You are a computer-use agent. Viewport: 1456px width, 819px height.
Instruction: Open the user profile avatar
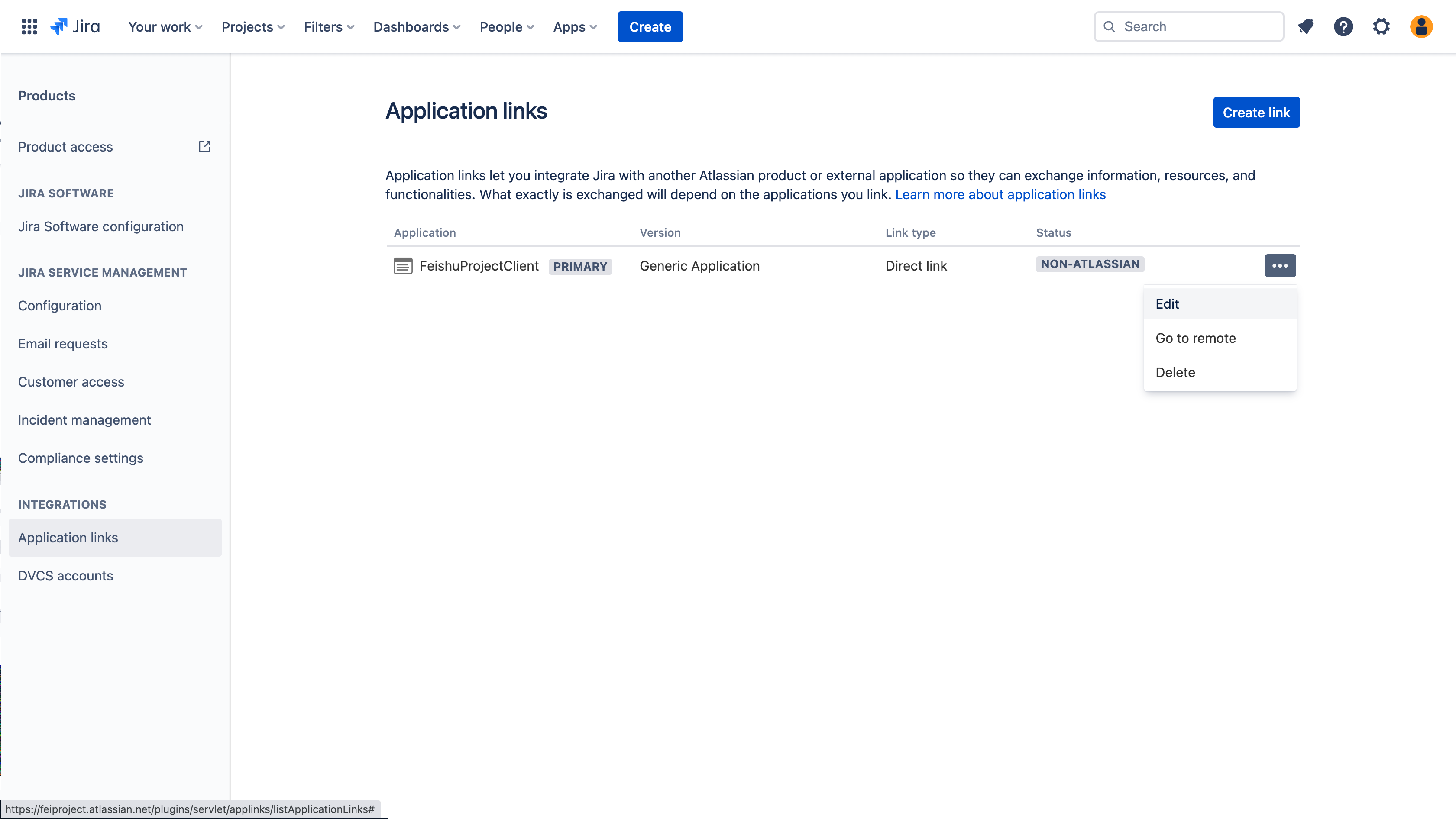click(x=1421, y=26)
